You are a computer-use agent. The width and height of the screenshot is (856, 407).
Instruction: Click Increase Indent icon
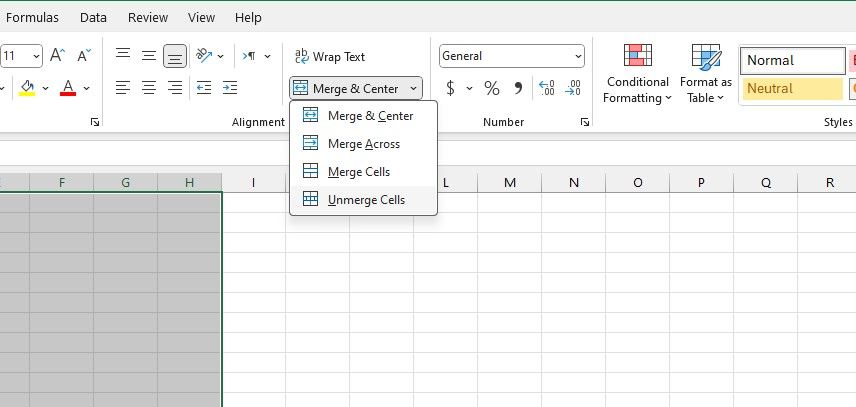(x=230, y=87)
